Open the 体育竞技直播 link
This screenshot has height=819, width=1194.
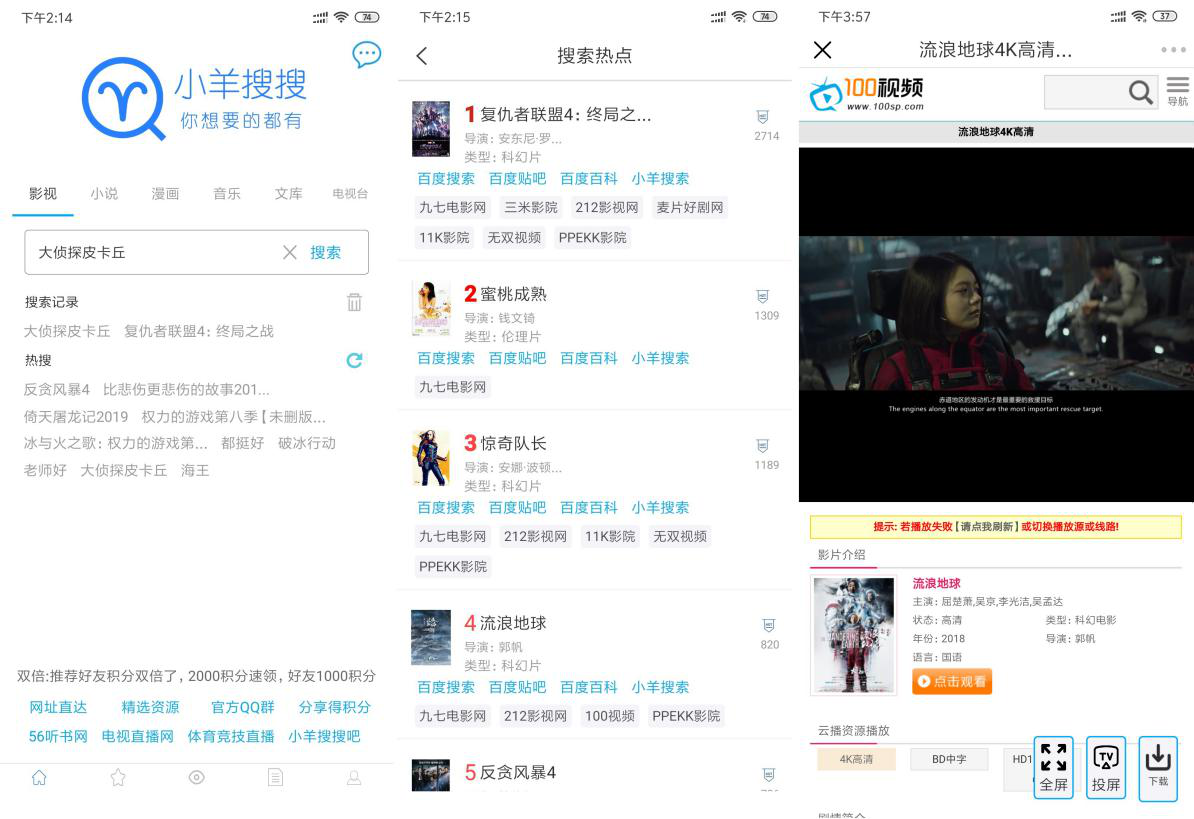click(231, 736)
